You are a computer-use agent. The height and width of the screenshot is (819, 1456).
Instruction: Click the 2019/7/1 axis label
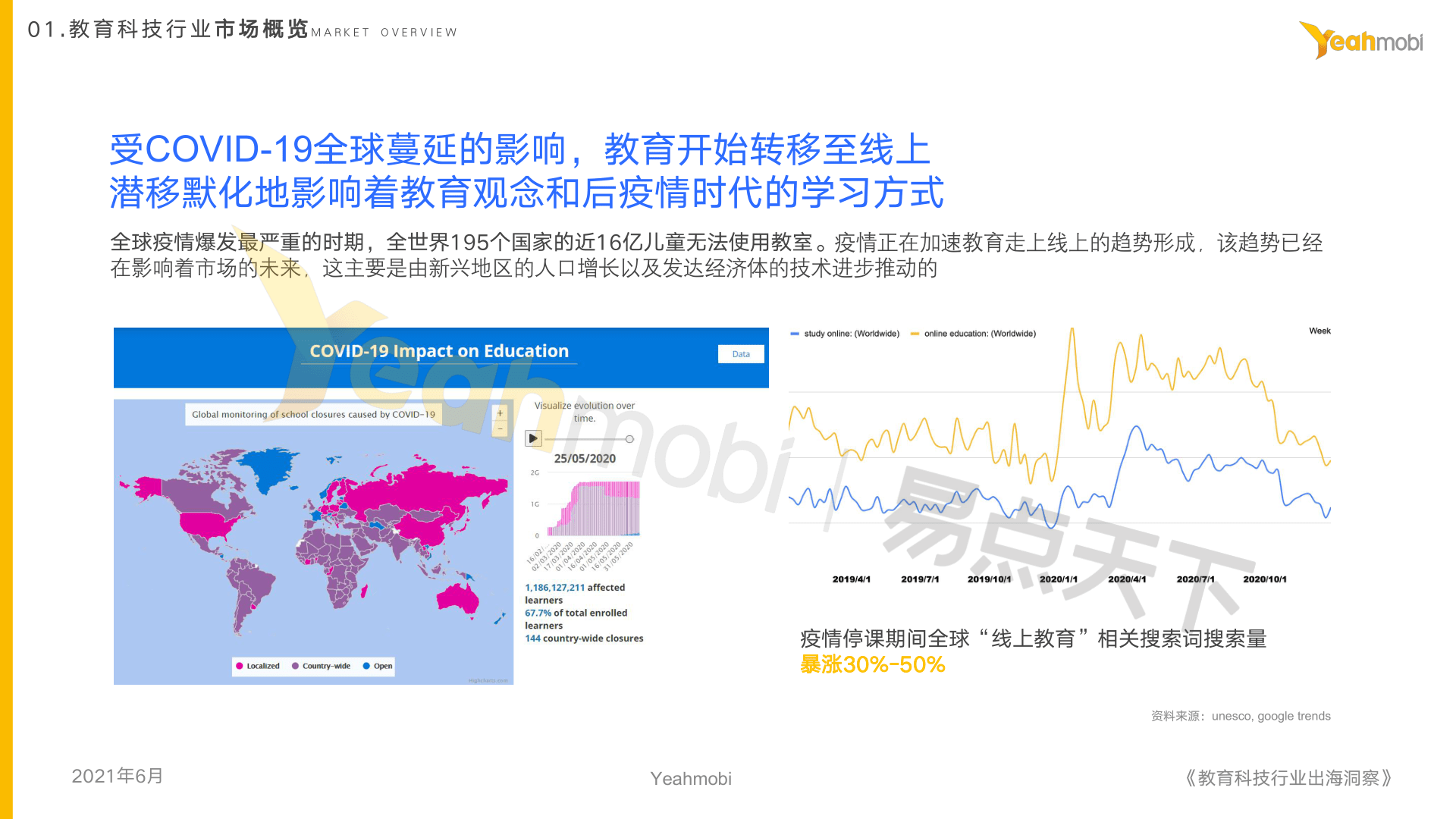pos(920,579)
